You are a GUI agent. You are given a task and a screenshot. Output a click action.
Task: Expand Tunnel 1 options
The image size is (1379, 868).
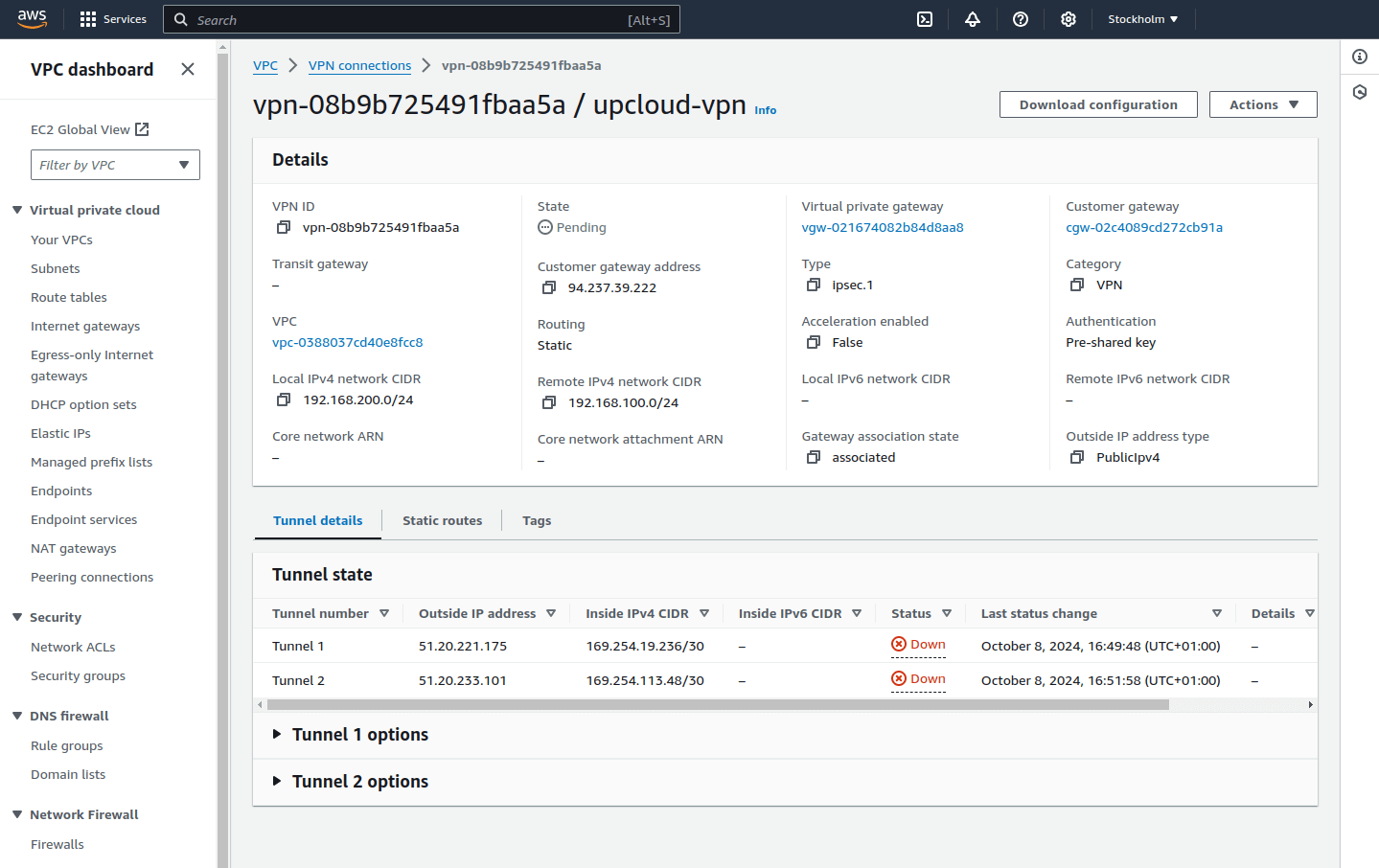(350, 735)
